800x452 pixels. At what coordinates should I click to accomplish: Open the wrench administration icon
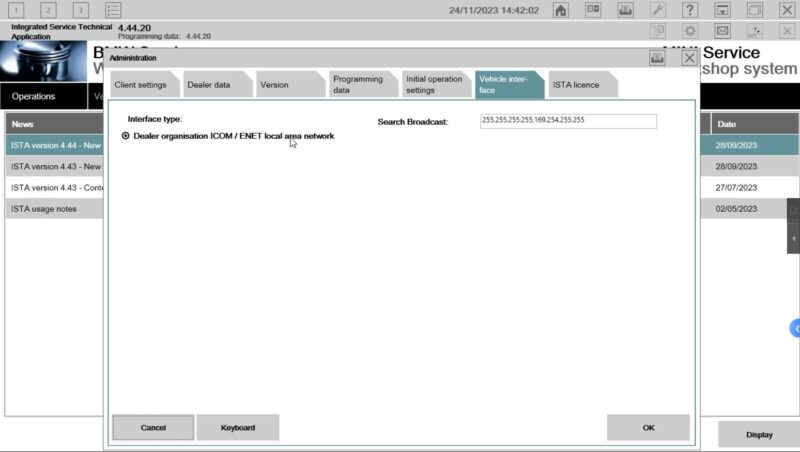(x=658, y=10)
